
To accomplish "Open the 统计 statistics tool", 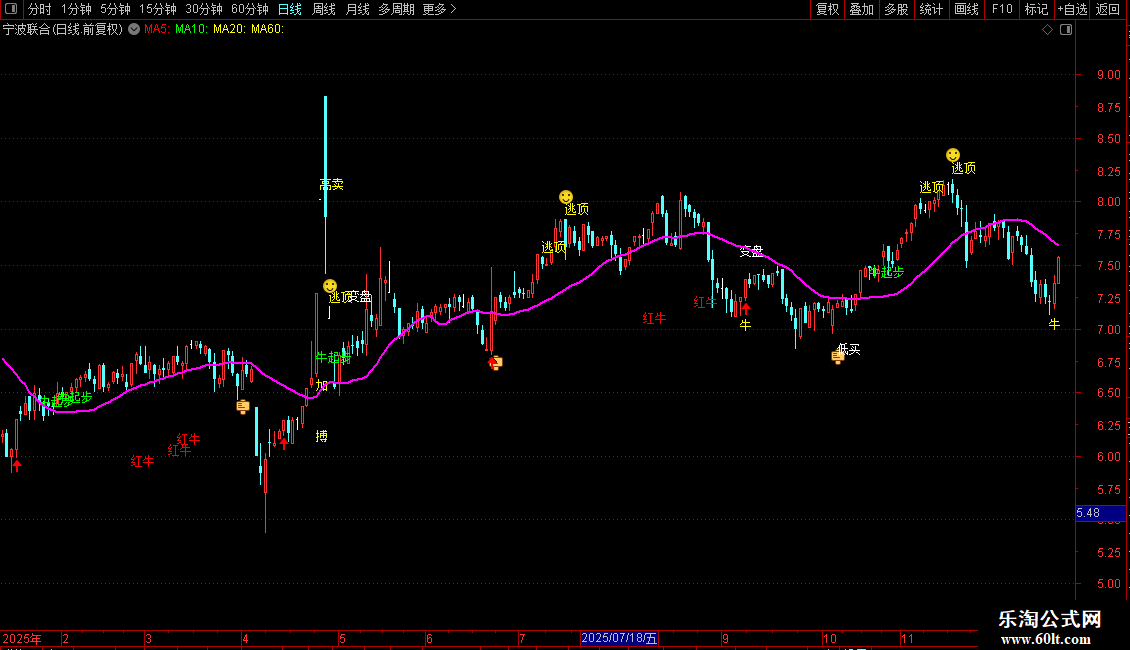I will click(x=931, y=9).
